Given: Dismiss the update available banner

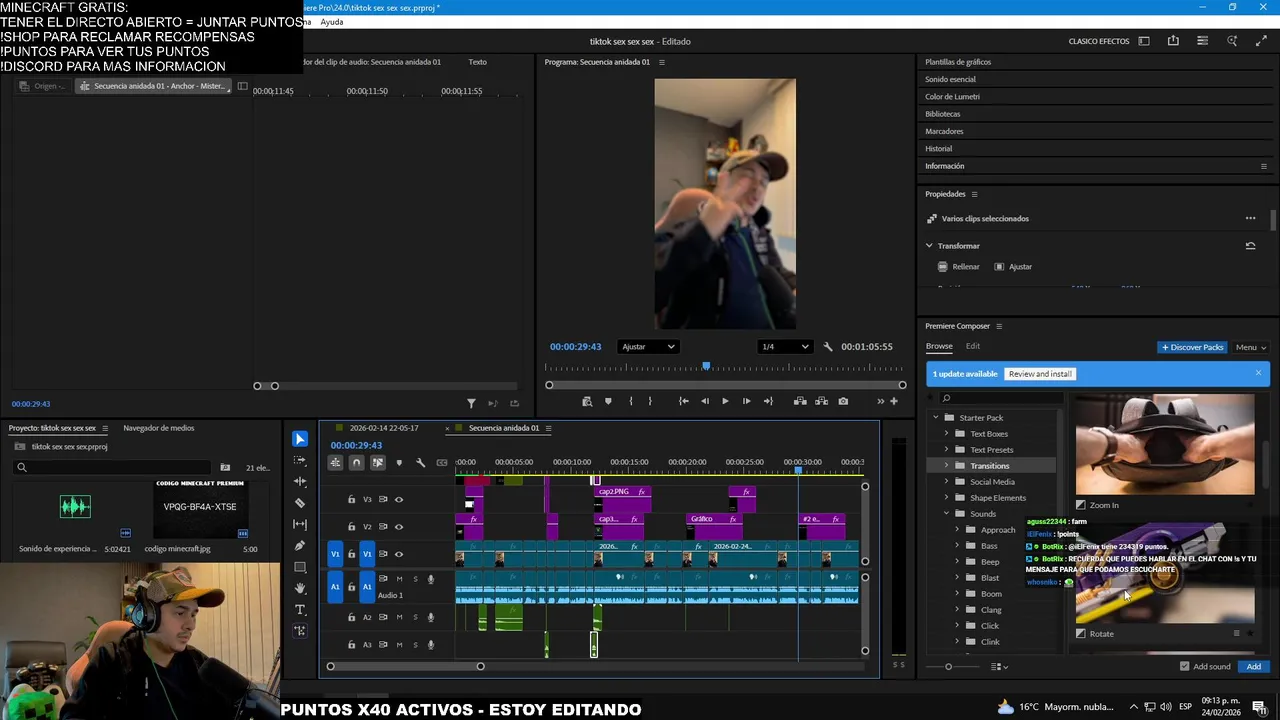Looking at the screenshot, I should tap(1258, 373).
